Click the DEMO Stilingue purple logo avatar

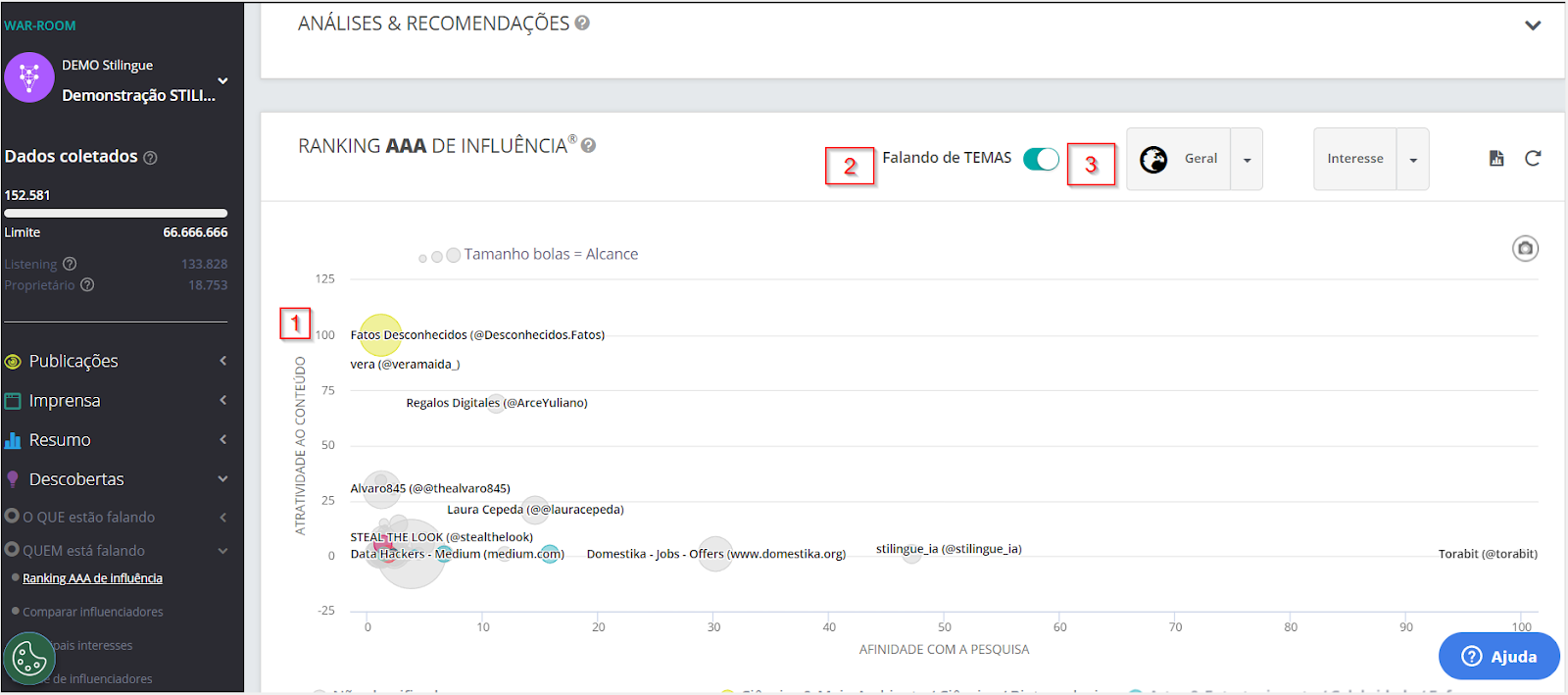29,77
